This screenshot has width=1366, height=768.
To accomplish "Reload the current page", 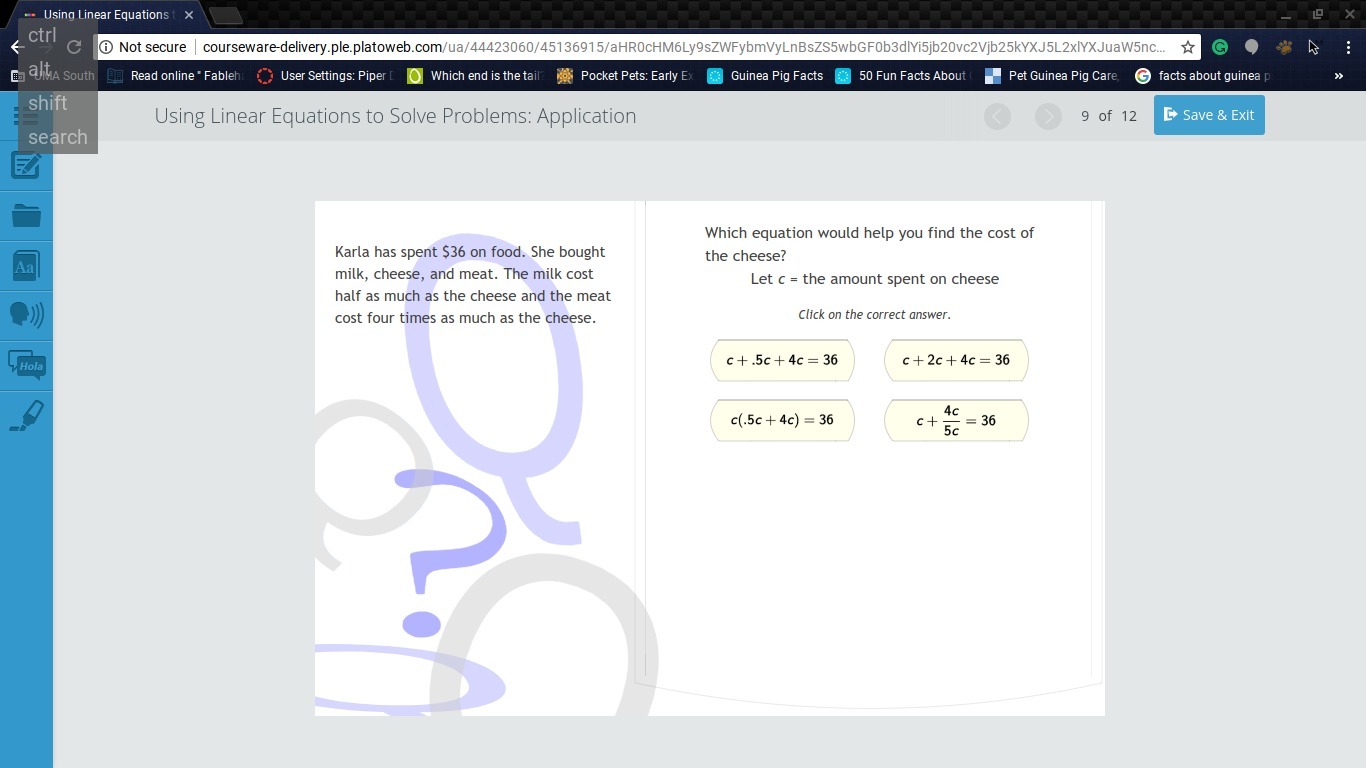I will 73,47.
